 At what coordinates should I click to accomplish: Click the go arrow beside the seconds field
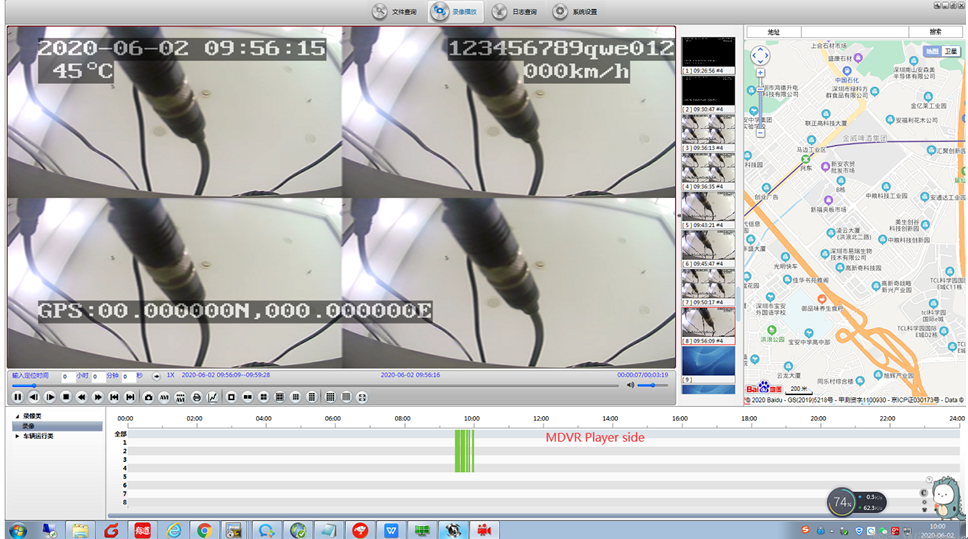click(156, 376)
